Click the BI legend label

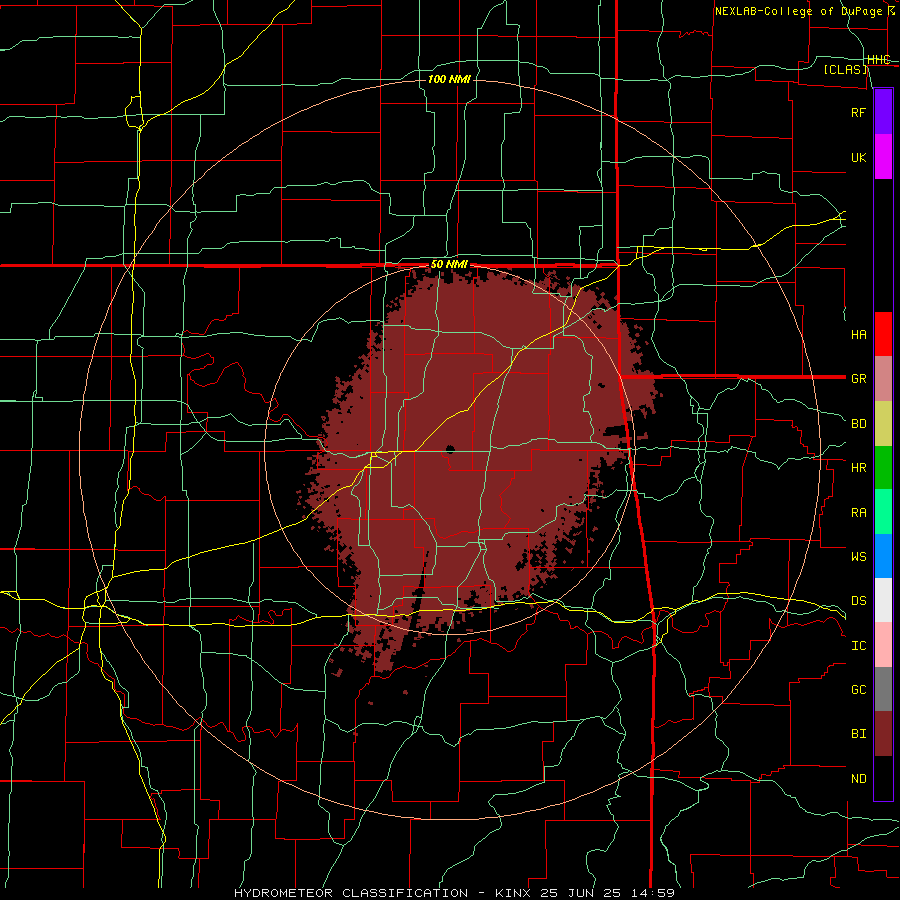(x=858, y=734)
